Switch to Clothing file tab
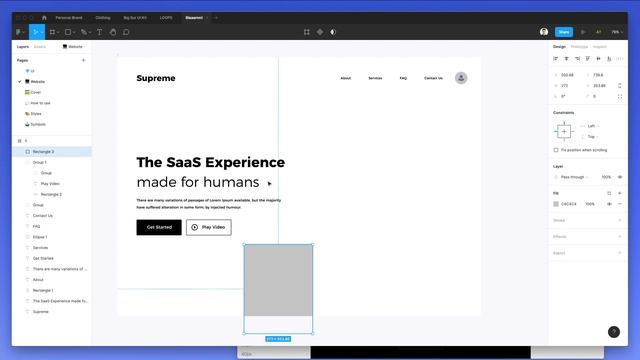Image resolution: width=640 pixels, height=360 pixels. [103, 18]
